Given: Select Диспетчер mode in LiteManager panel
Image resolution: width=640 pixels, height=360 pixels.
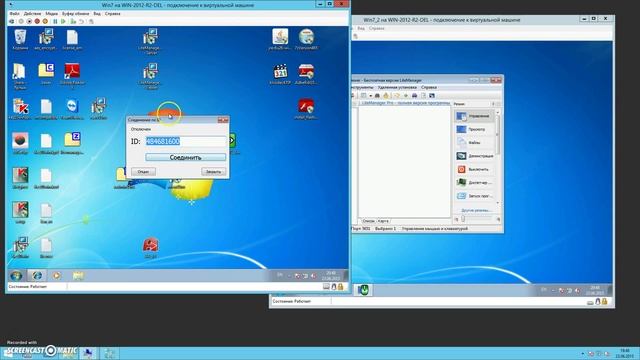Looking at the screenshot, I should click(x=474, y=182).
